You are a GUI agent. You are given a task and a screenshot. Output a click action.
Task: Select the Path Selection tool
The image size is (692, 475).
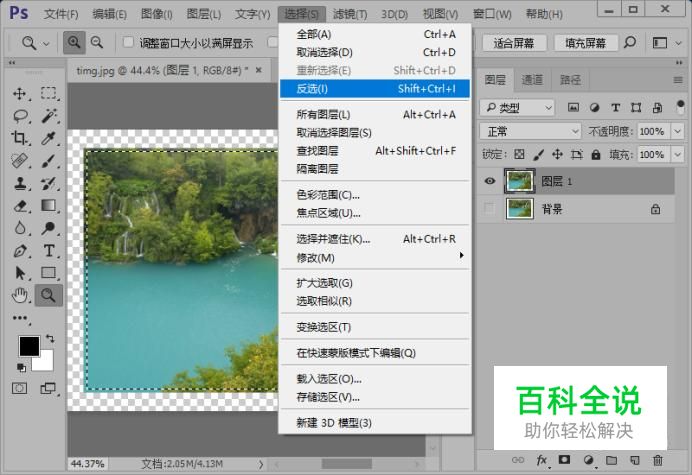[19, 273]
